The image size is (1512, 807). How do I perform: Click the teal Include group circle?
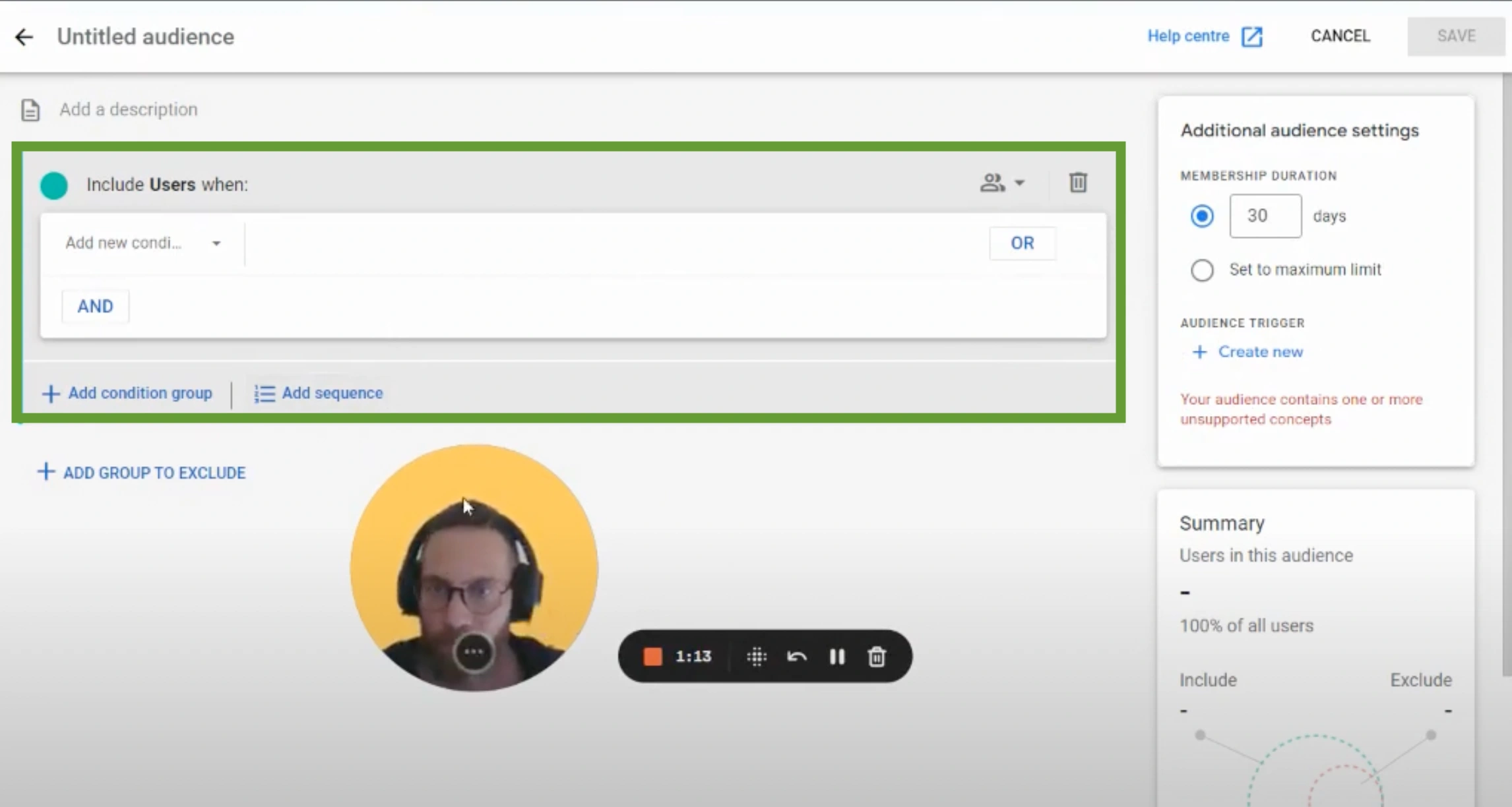point(54,185)
